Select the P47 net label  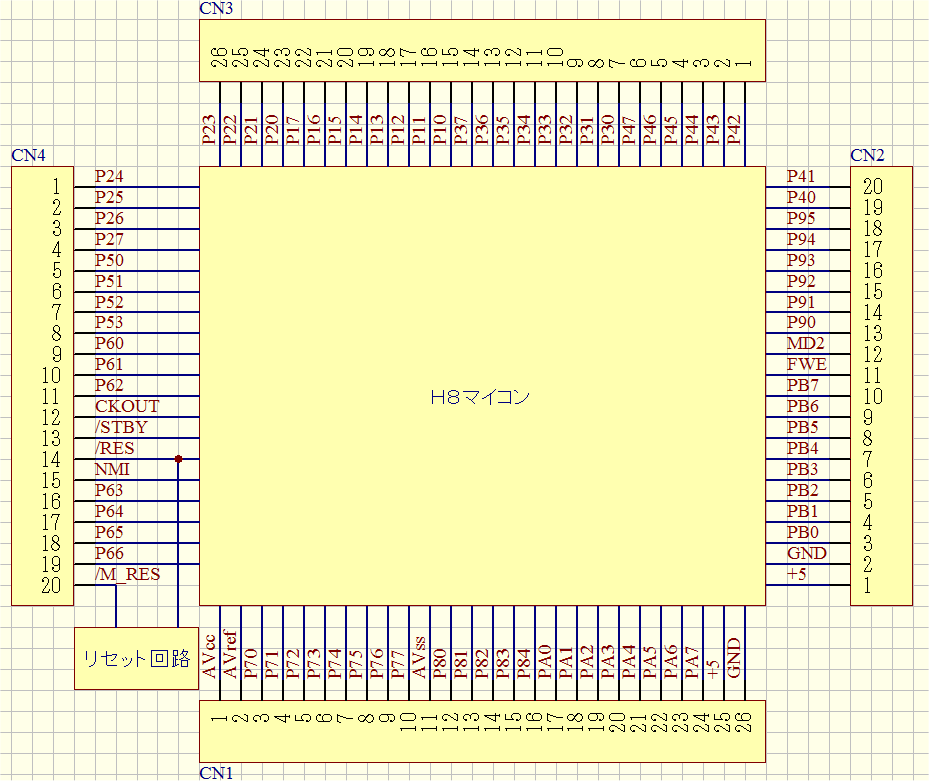629,130
